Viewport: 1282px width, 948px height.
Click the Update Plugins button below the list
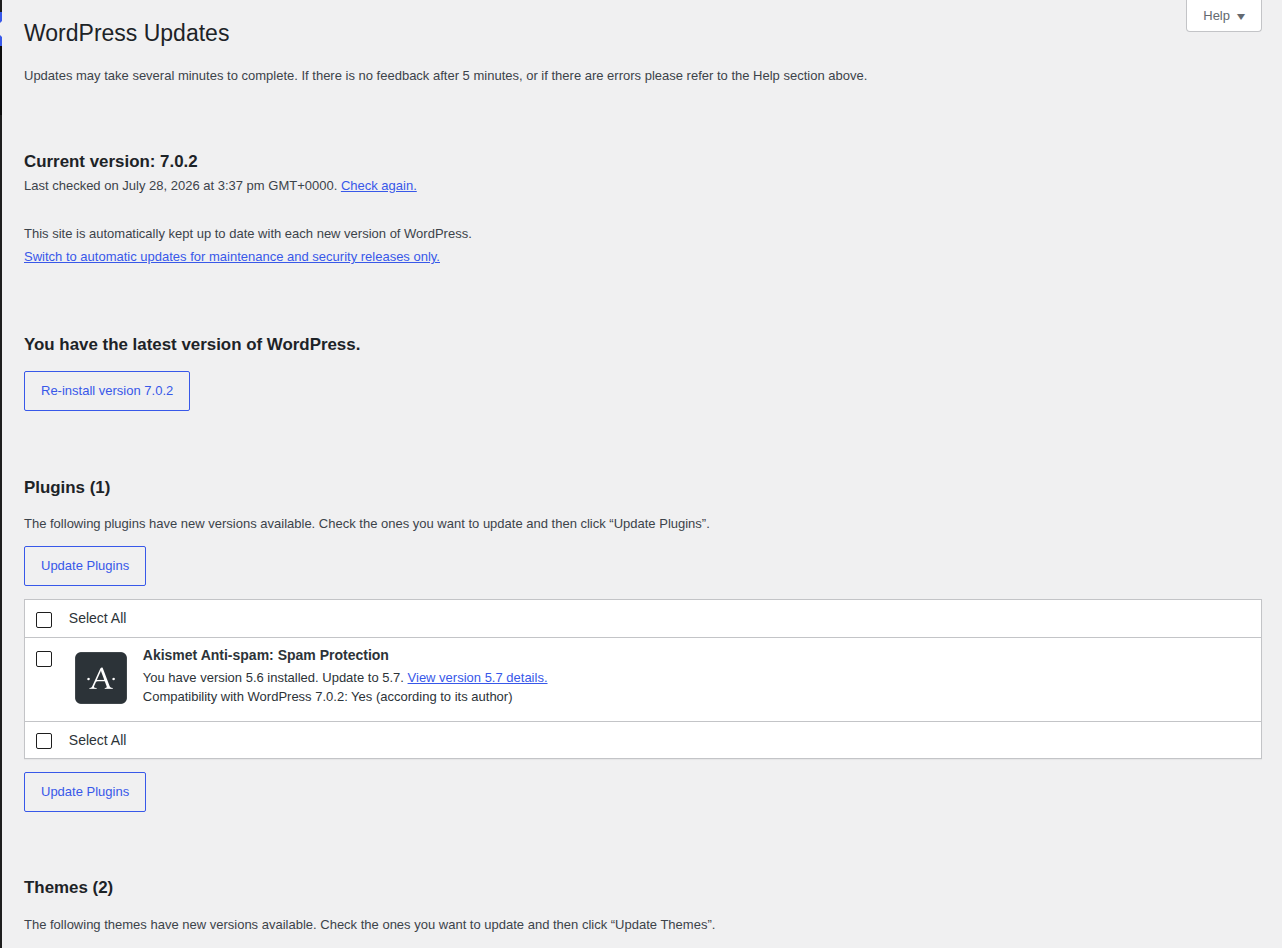pyautogui.click(x=85, y=792)
